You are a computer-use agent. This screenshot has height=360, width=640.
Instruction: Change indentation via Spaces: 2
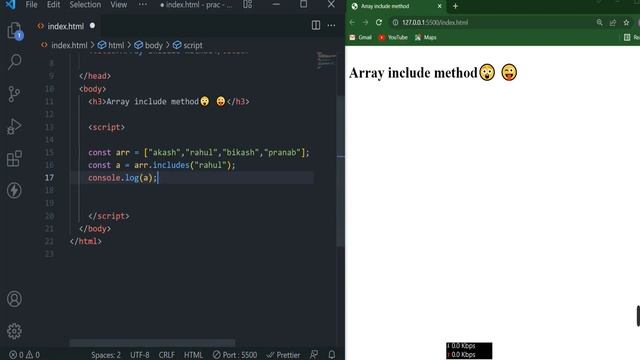click(106, 355)
